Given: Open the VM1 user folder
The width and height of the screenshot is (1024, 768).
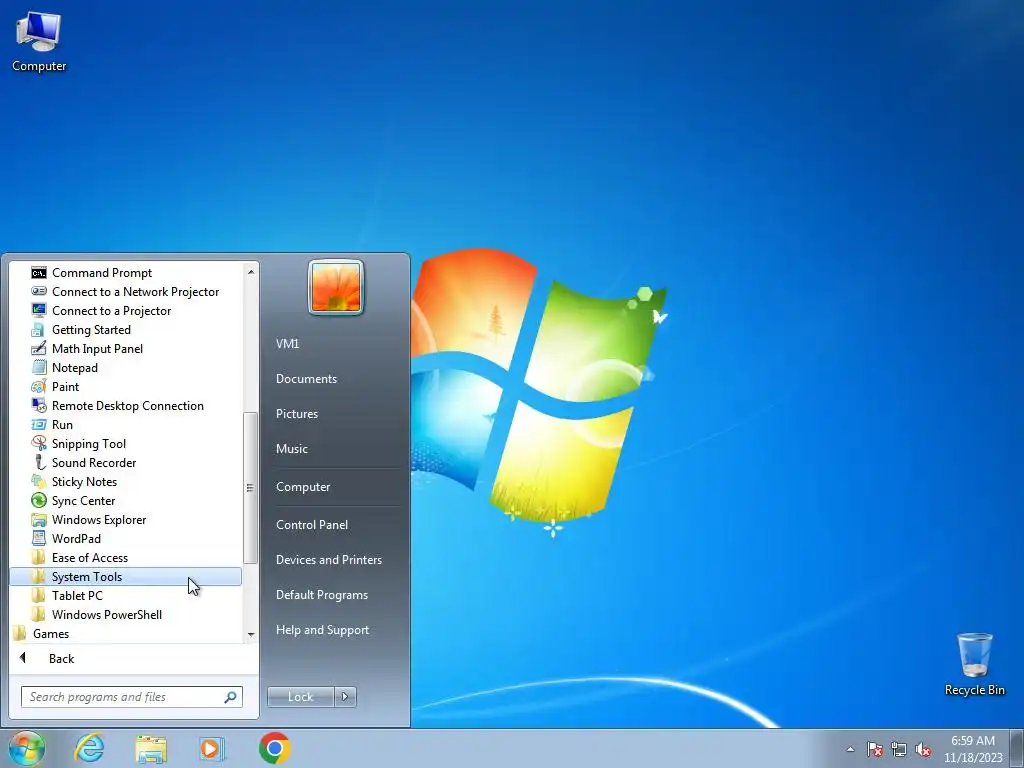Looking at the screenshot, I should 287,344.
